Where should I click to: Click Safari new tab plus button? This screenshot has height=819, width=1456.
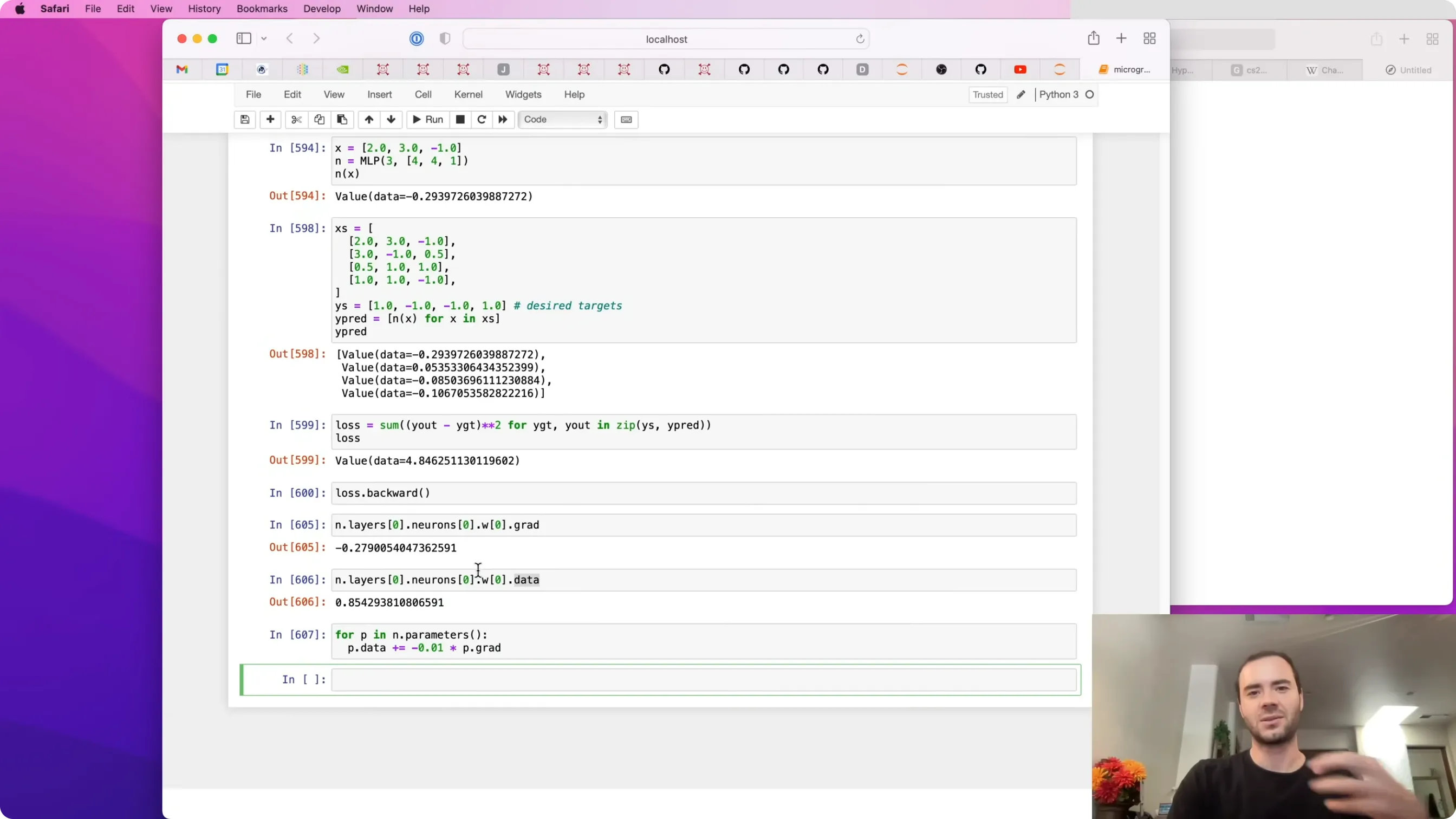pos(1121,38)
